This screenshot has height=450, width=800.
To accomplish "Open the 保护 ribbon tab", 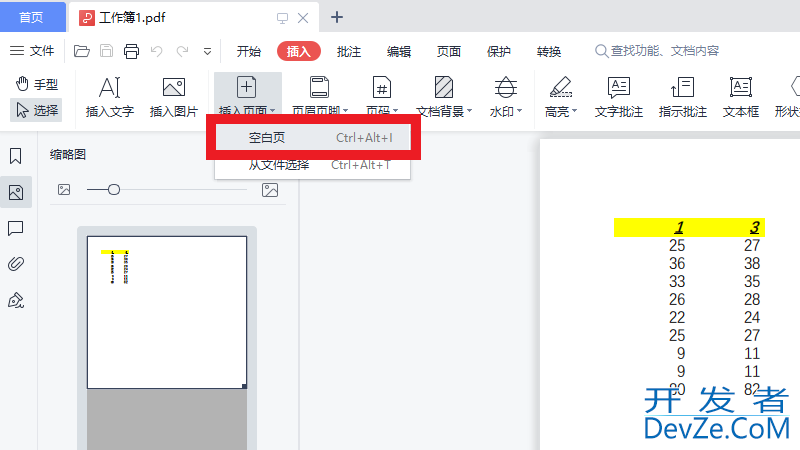I will tap(498, 52).
